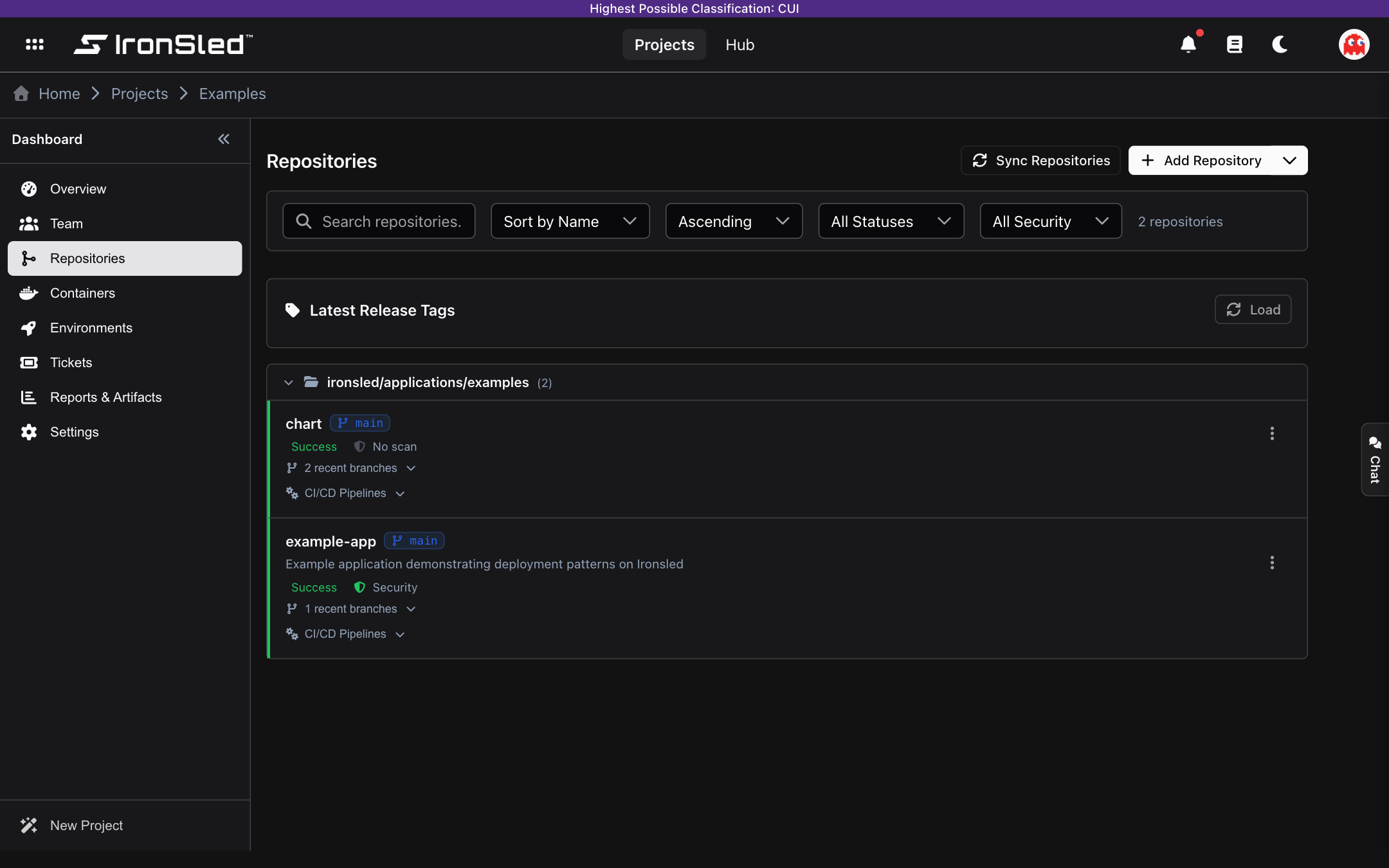Image resolution: width=1389 pixels, height=868 pixels.
Task: Open example-app repository kebab menu
Action: 1272,563
